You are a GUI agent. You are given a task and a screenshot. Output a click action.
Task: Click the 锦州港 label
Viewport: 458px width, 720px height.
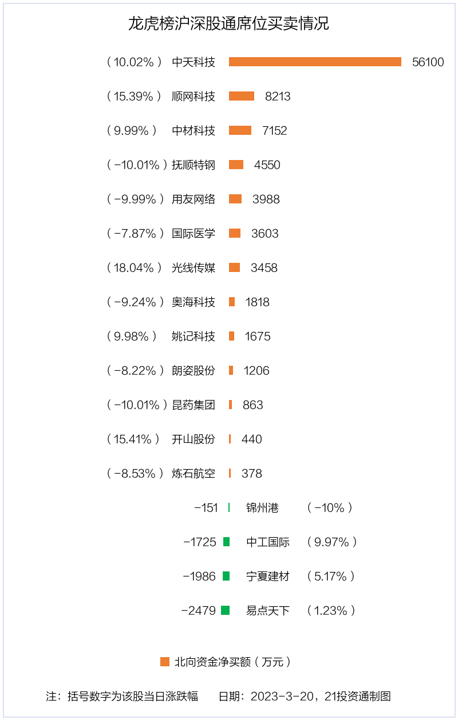262,508
